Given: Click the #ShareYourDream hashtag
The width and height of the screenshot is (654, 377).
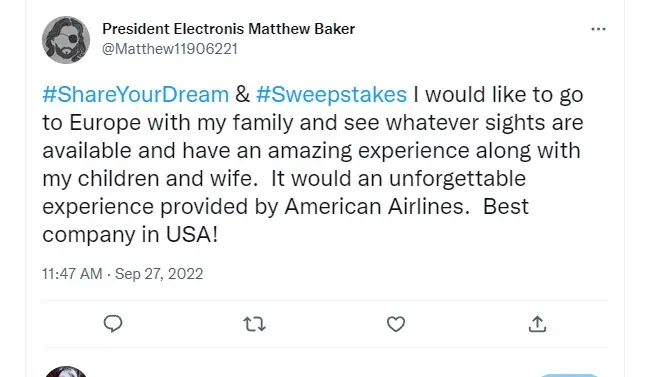Looking at the screenshot, I should pos(136,94).
